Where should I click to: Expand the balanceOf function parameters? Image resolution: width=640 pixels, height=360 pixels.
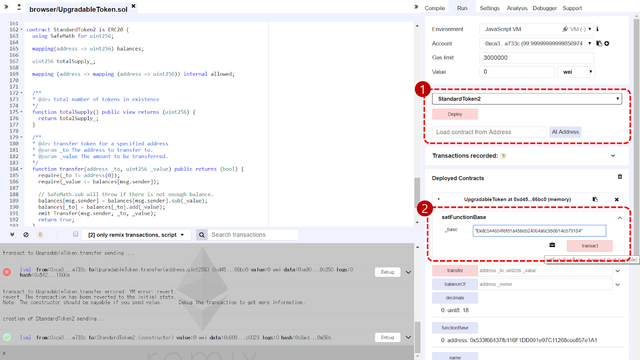tap(618, 284)
